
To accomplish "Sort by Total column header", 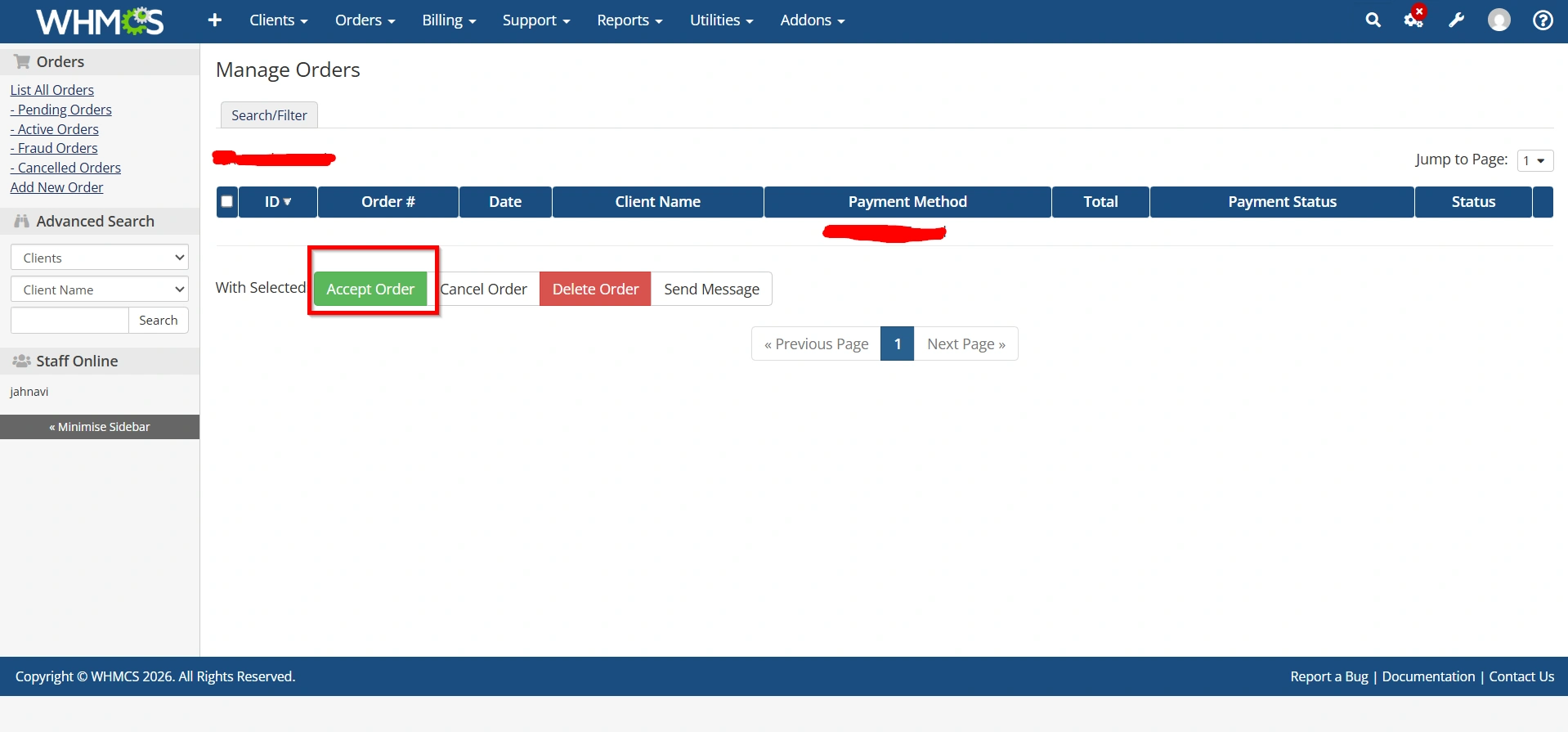I will [x=1100, y=202].
